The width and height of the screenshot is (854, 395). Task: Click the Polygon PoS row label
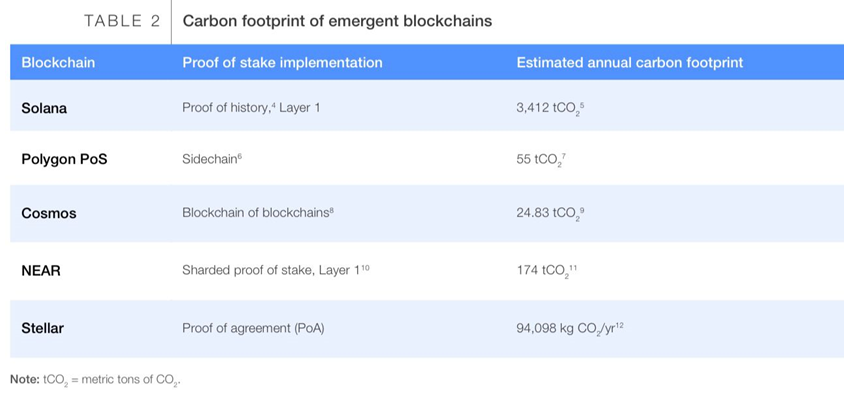[64, 161]
